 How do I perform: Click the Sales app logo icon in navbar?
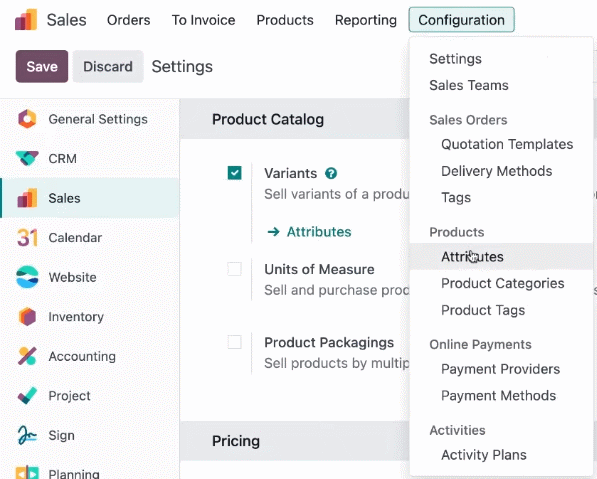[26, 19]
